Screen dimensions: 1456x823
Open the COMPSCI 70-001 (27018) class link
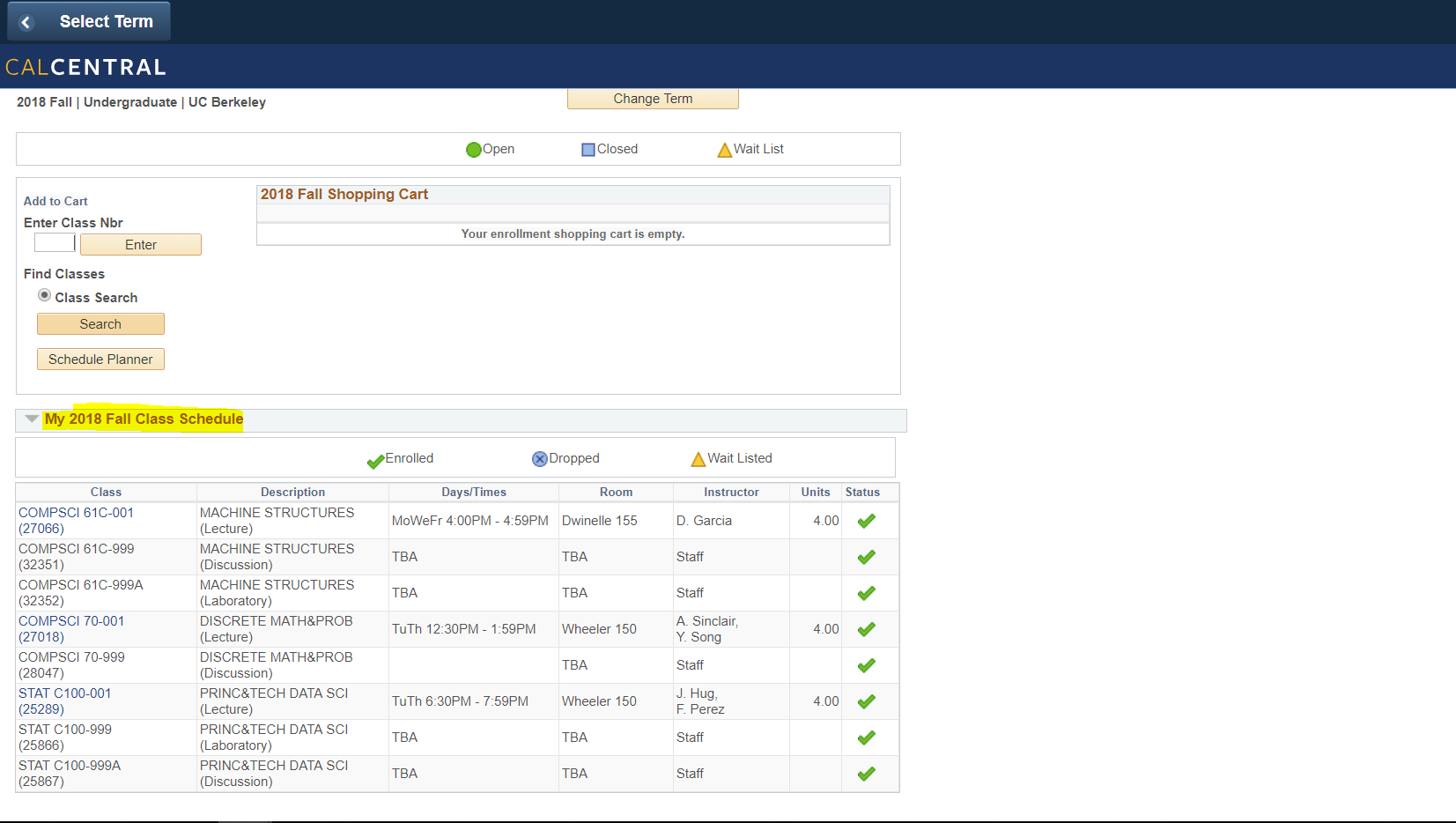[71, 629]
